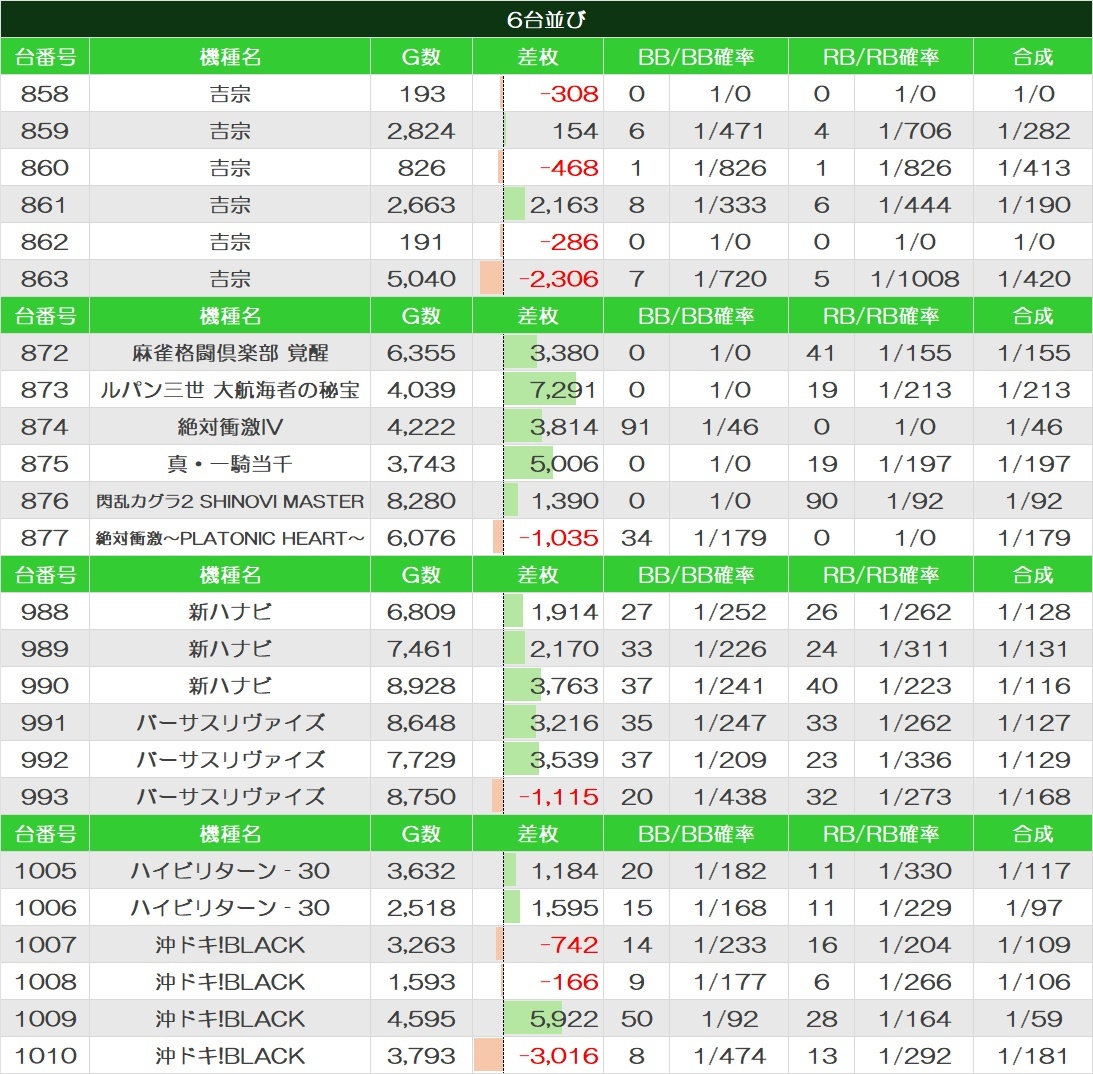The width and height of the screenshot is (1093, 1074).
Task: Select machine number 859 cell
Action: click(45, 130)
